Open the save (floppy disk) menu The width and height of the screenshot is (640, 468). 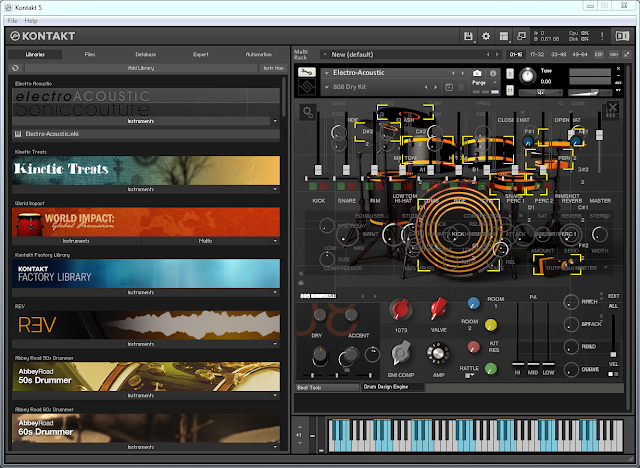(468, 36)
